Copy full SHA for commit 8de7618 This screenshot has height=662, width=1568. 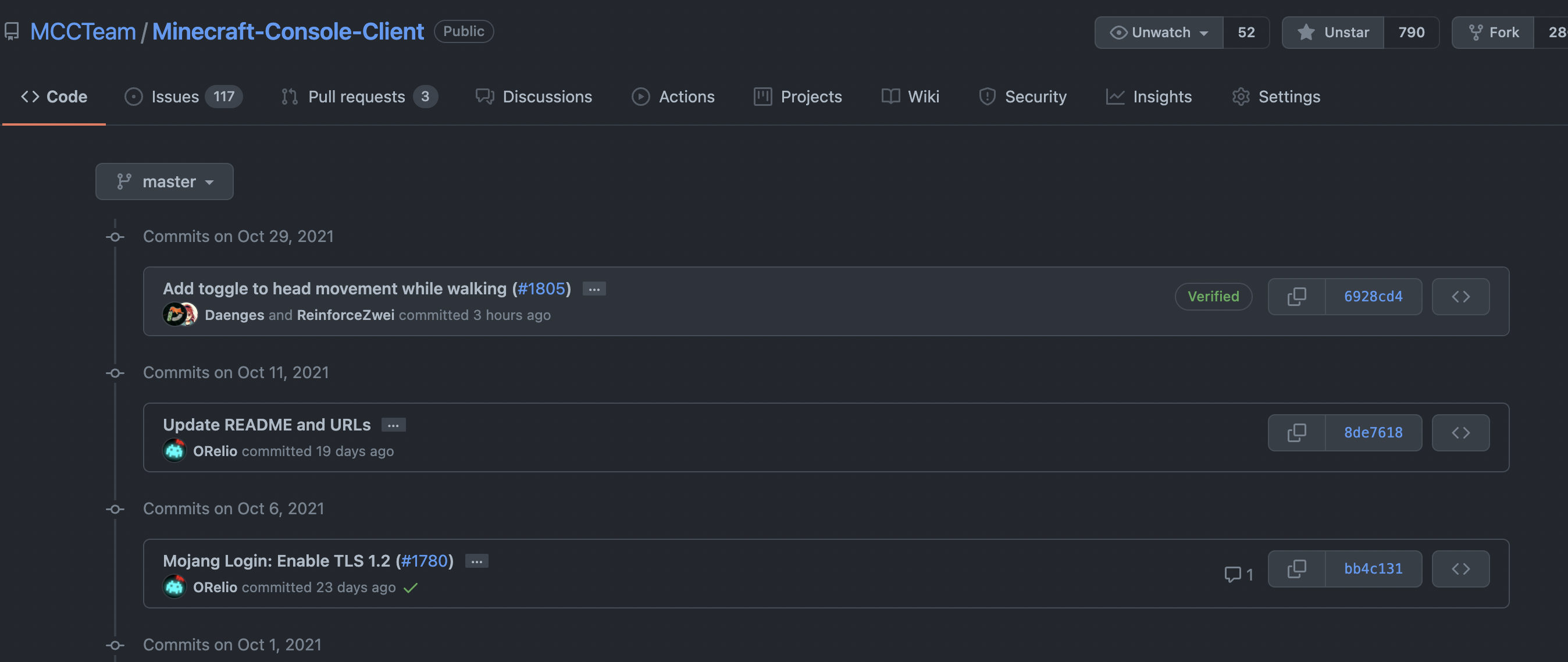[x=1296, y=432]
